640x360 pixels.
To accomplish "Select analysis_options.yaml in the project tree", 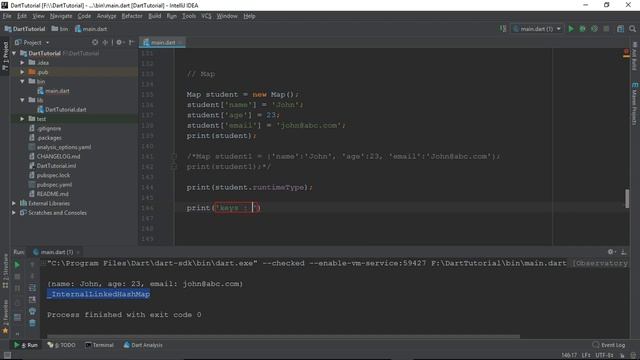I will (x=60, y=147).
